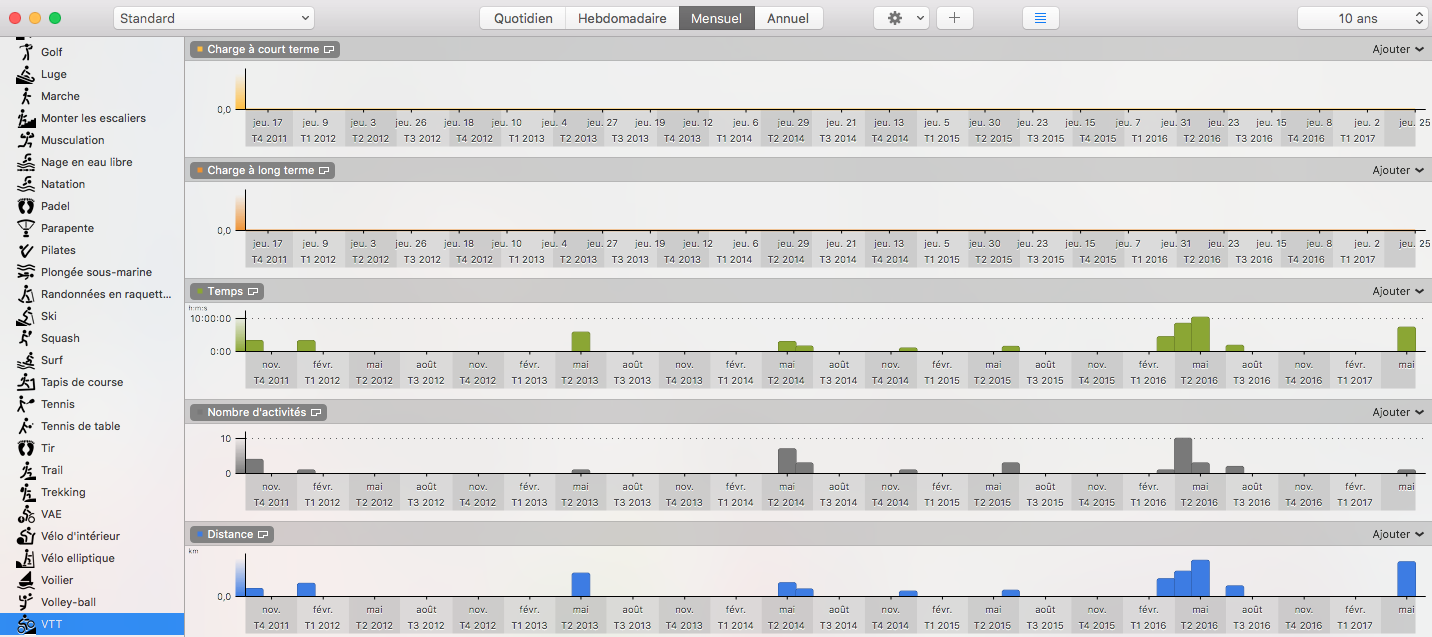This screenshot has width=1432, height=637.
Task: Select the Parapente icon in sidebar
Action: 26,228
